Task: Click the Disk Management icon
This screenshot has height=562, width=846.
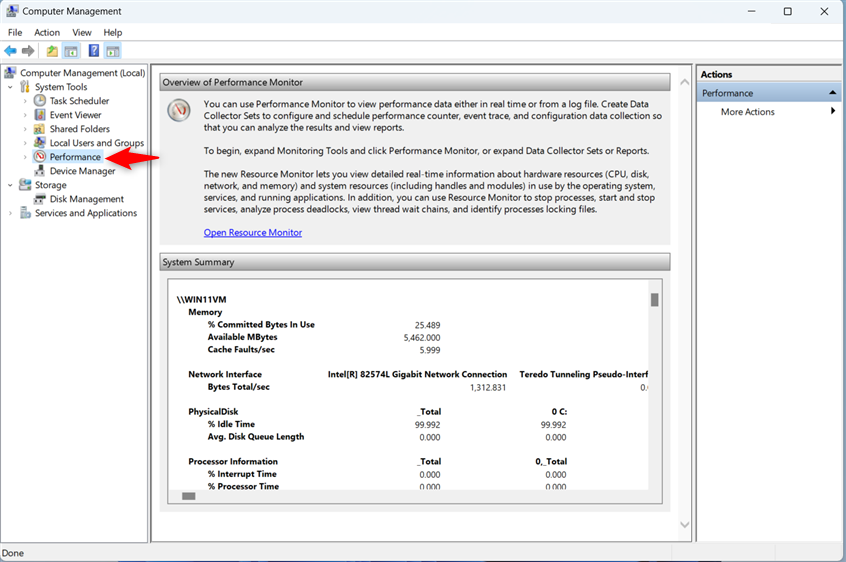Action: [39, 199]
